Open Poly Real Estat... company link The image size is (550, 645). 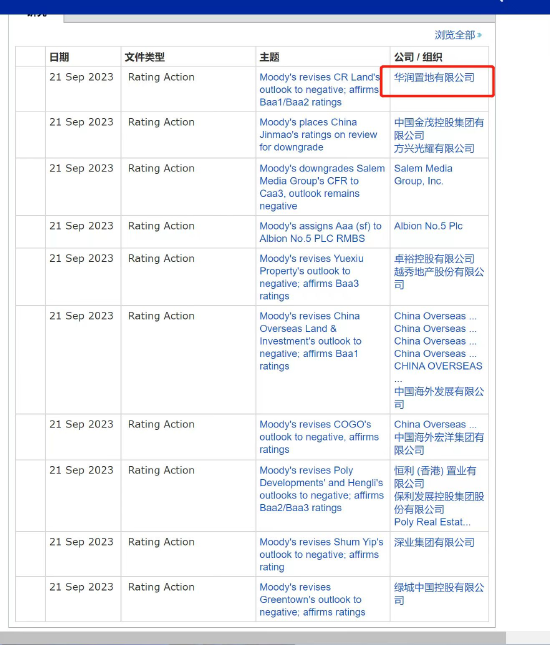point(432,522)
